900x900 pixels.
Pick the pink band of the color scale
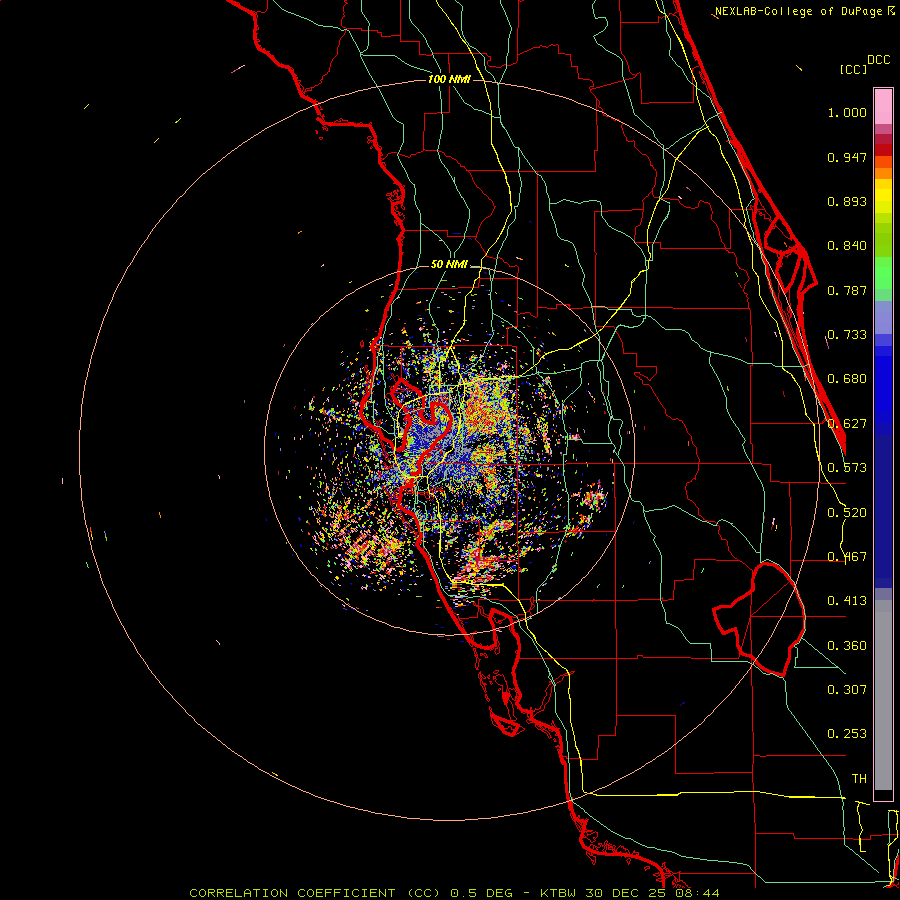(883, 107)
